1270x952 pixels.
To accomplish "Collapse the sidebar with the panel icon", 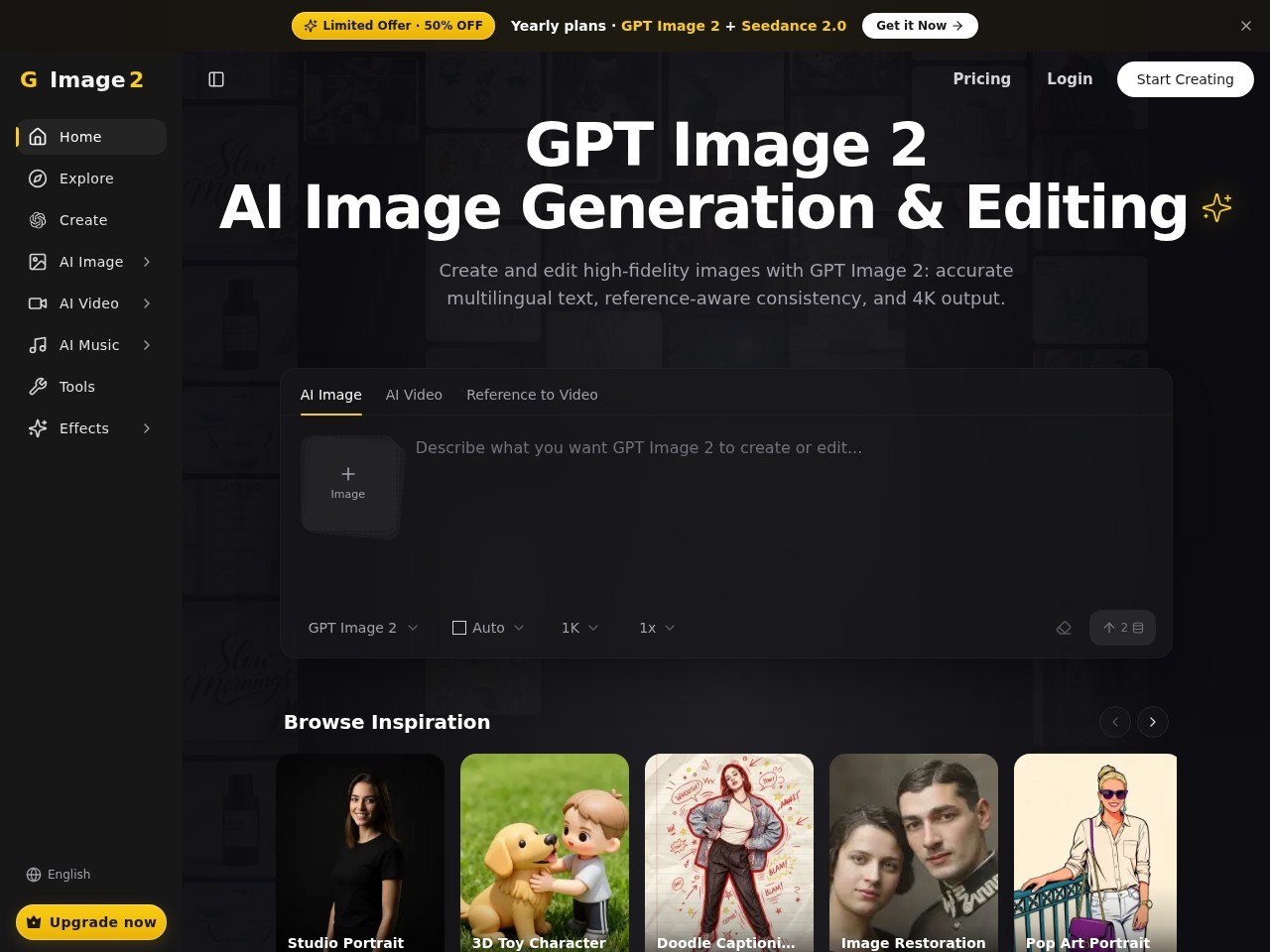I will [x=216, y=79].
